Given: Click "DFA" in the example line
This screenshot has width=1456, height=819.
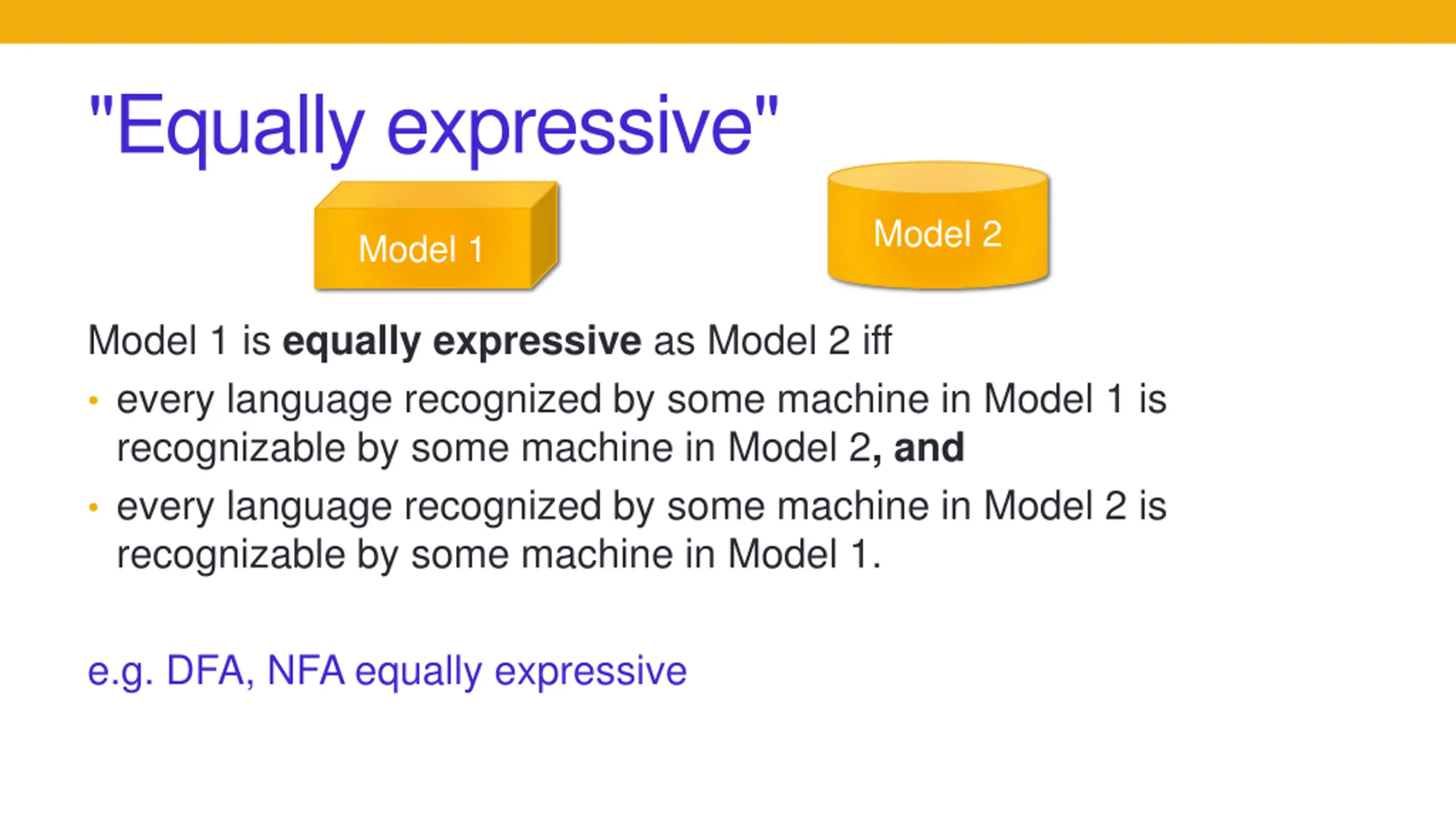Looking at the screenshot, I should tap(206, 671).
